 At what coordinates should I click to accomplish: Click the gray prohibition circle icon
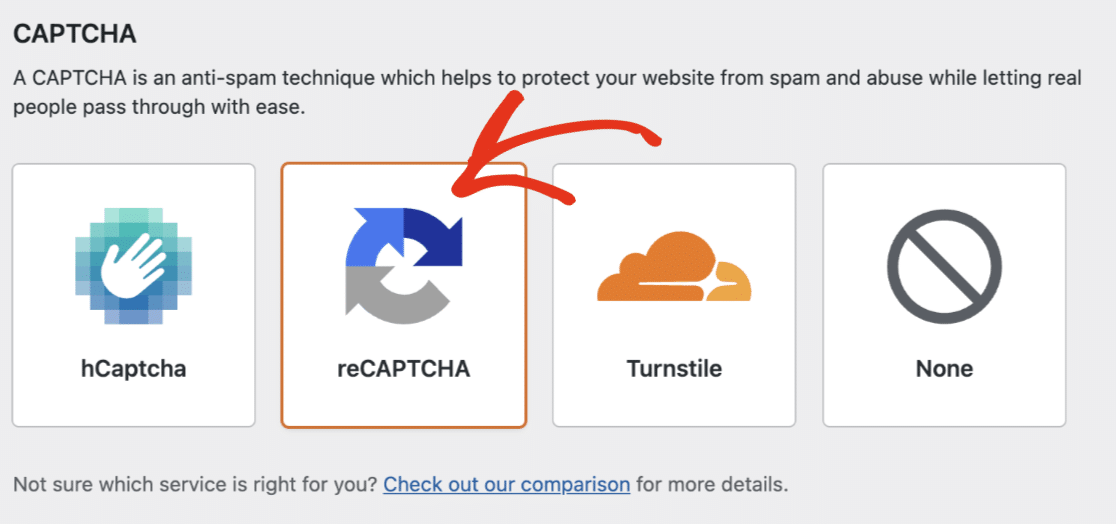tap(944, 266)
